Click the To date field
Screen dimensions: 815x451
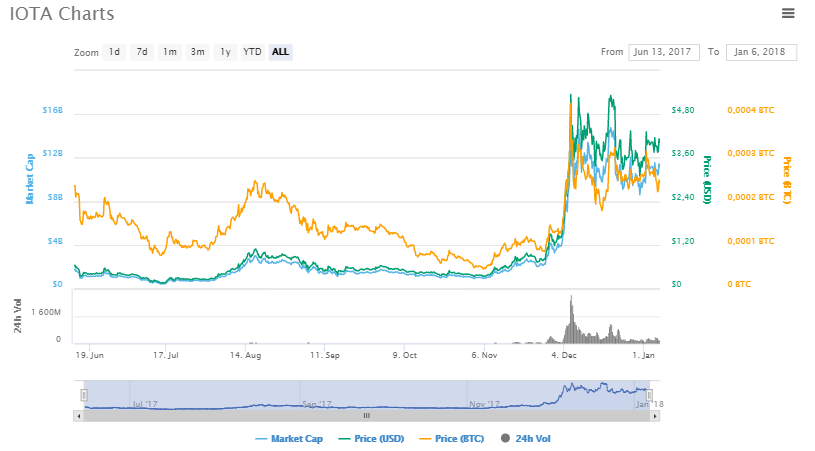point(761,52)
